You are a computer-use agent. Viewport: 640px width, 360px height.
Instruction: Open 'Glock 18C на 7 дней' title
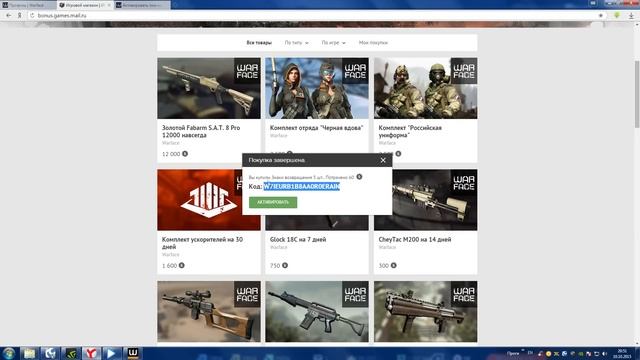[298, 240]
